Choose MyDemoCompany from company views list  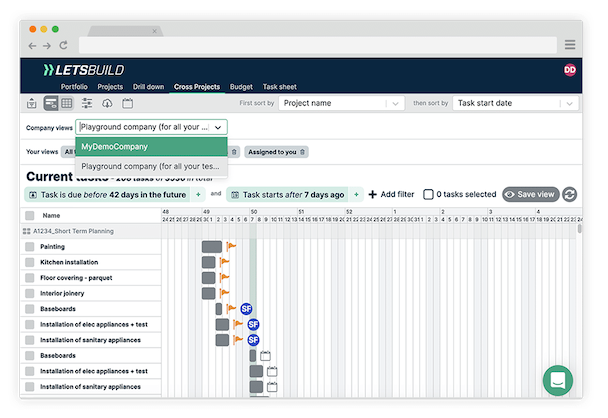(150, 146)
